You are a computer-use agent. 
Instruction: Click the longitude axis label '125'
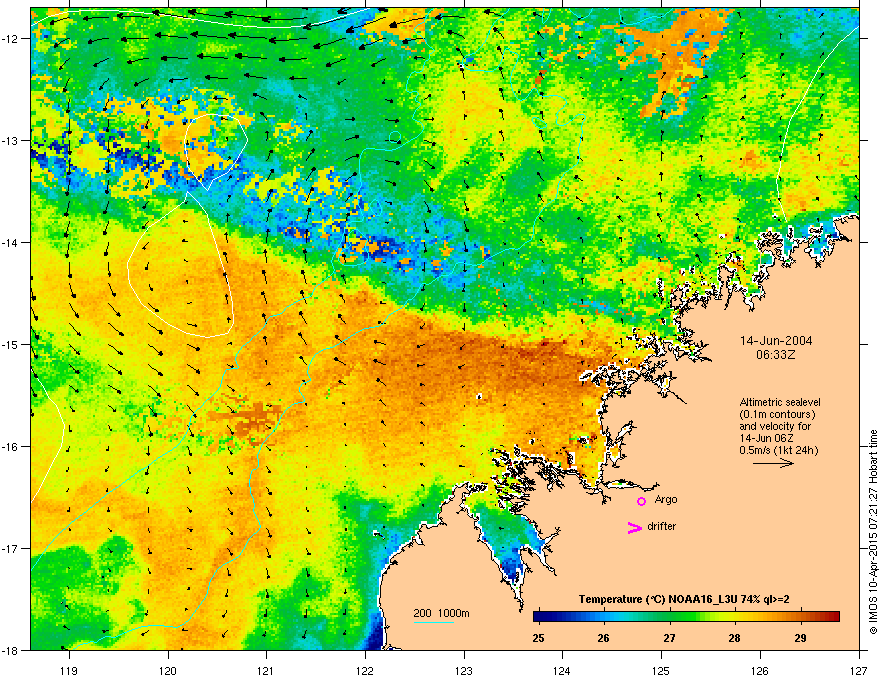(661, 670)
